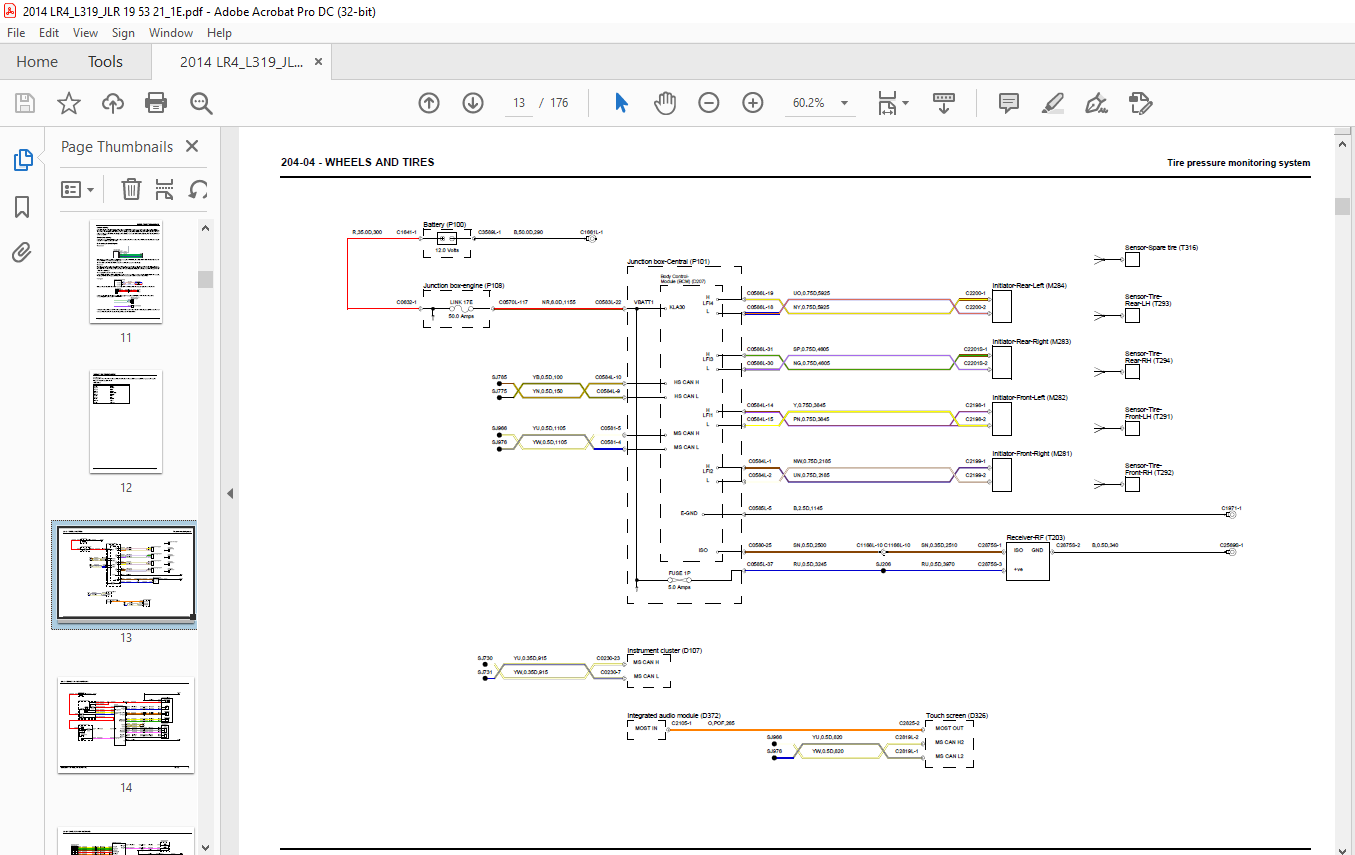Screen dimensions: 1355x855
Task: Show Page Thumbnails sidebar icon
Action: pyautogui.click(x=22, y=160)
